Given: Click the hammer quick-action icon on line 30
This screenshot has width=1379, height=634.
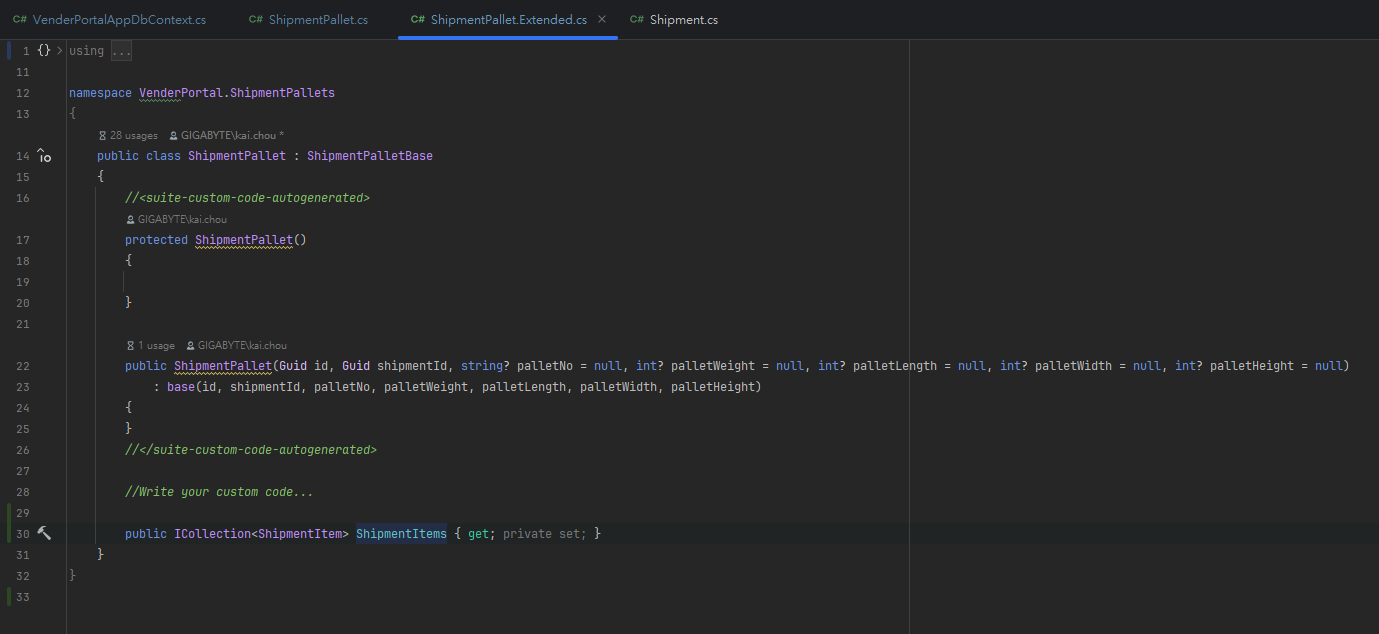Looking at the screenshot, I should (x=44, y=534).
